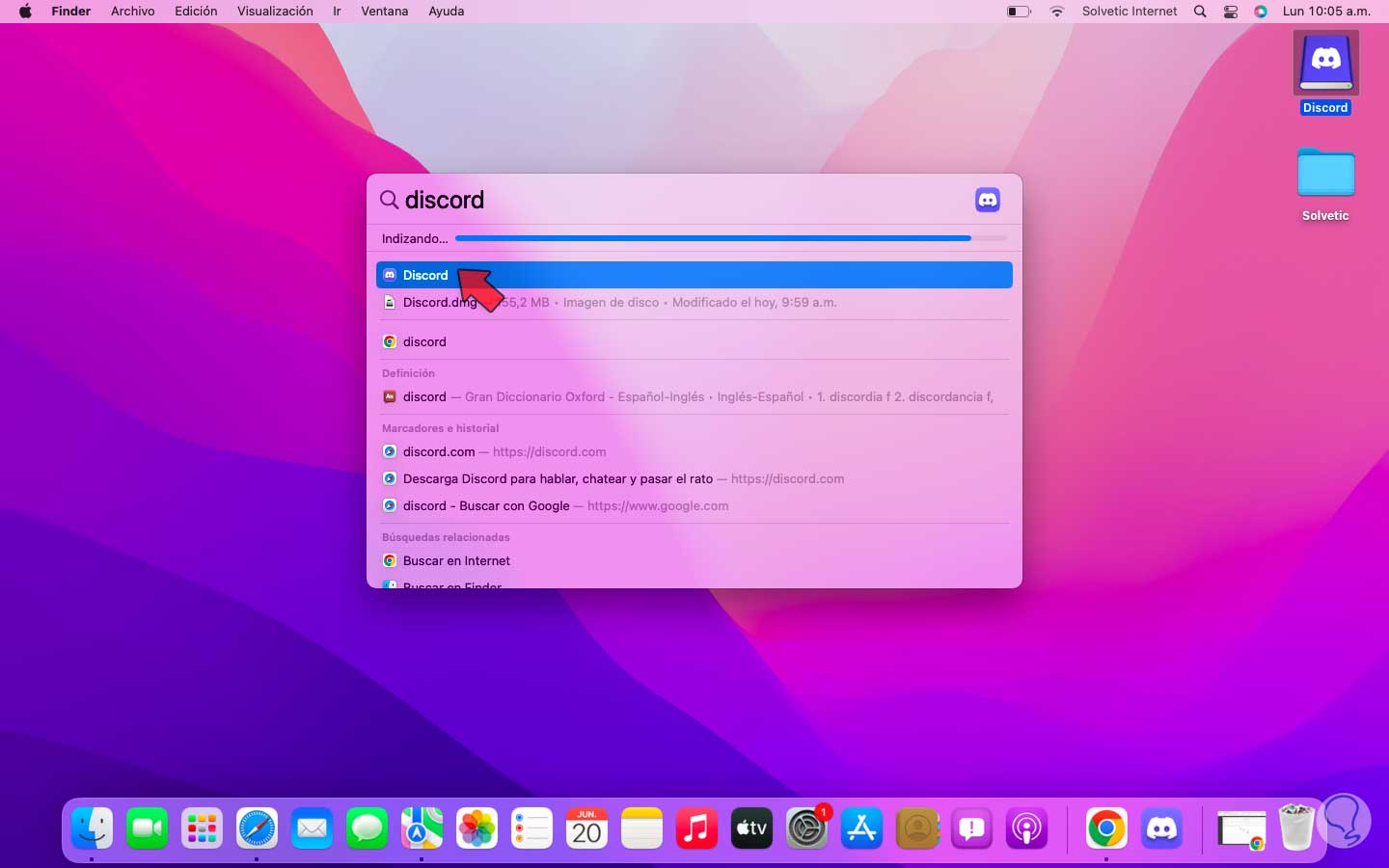This screenshot has height=868, width=1389.
Task: Open Wi-Fi menu in menu bar
Action: [1057, 12]
